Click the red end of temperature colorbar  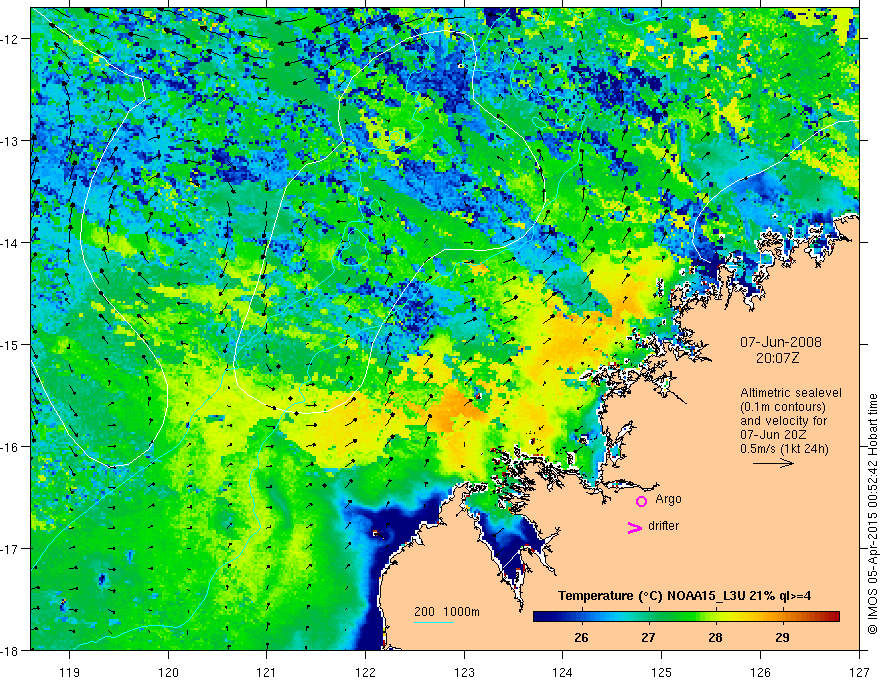pyautogui.click(x=835, y=617)
